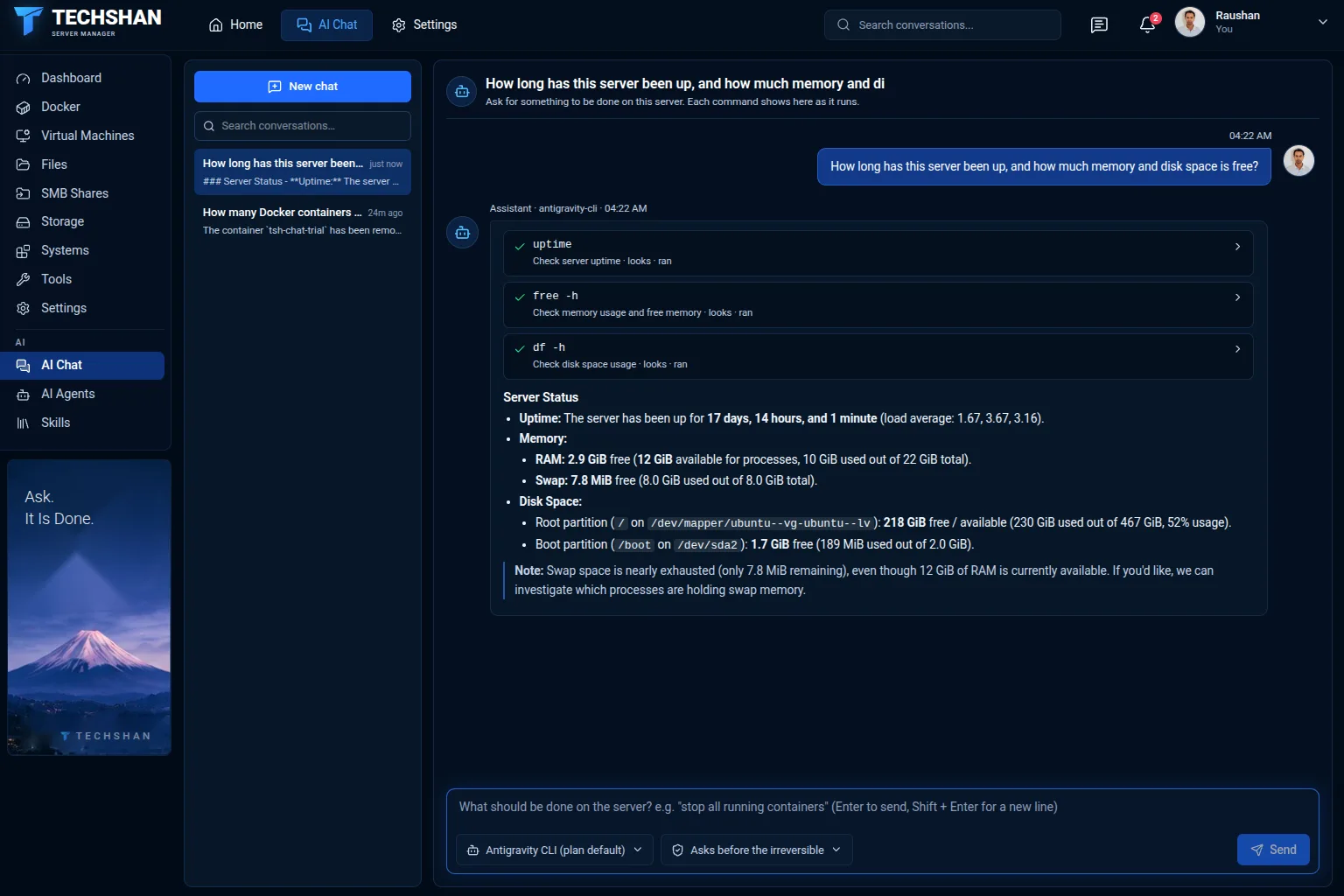
Task: Expand the uptime command row
Action: (x=878, y=253)
